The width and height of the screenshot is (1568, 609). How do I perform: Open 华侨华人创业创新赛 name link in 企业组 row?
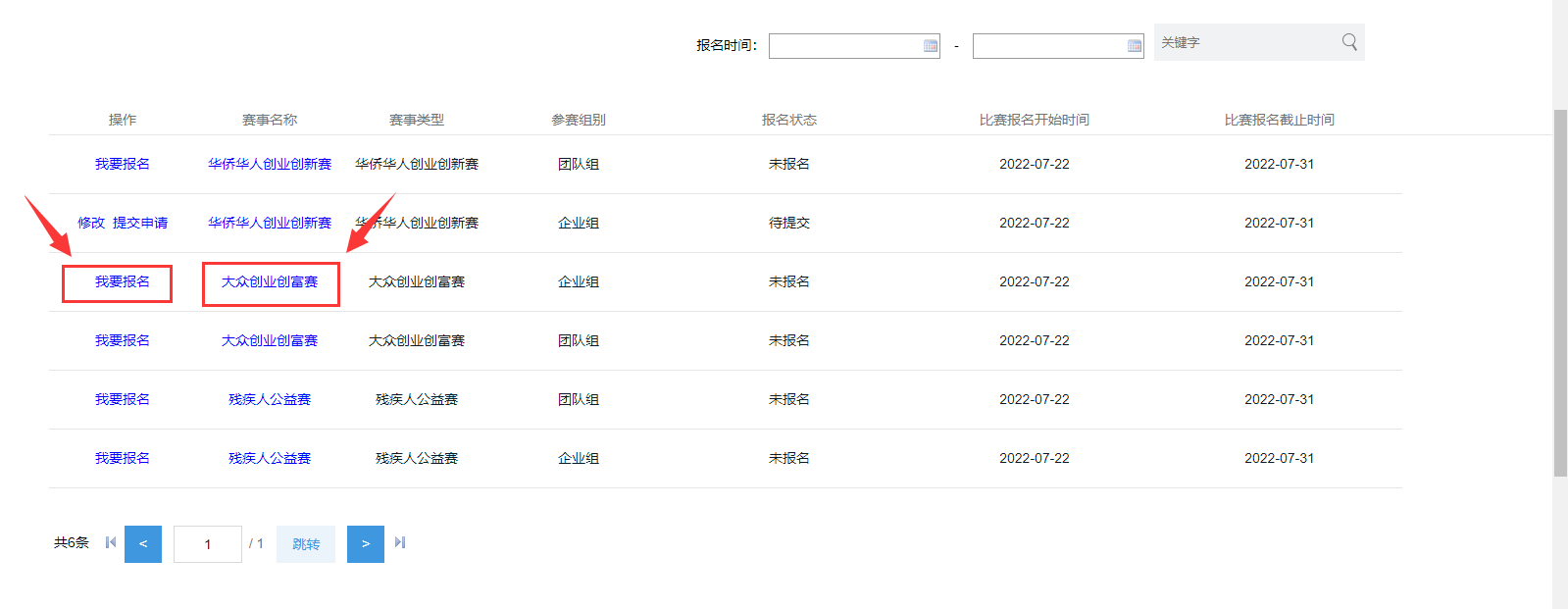click(x=270, y=223)
